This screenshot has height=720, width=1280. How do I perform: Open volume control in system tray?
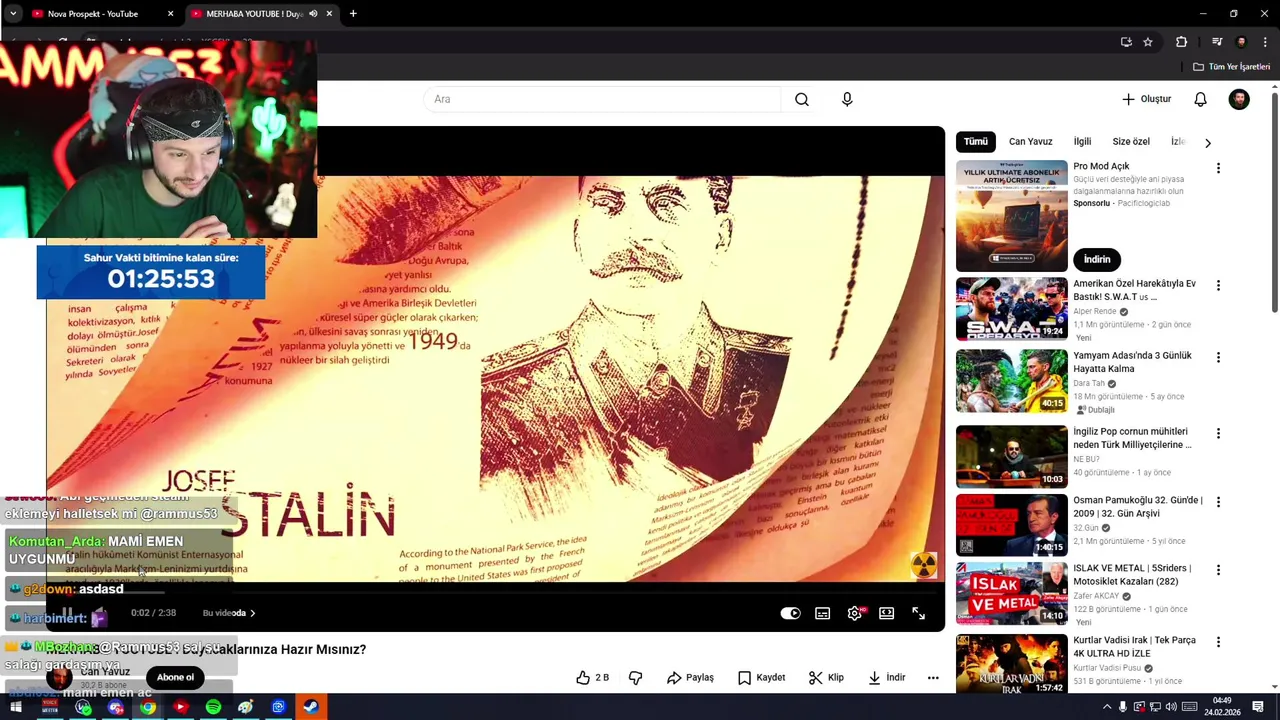1171,707
